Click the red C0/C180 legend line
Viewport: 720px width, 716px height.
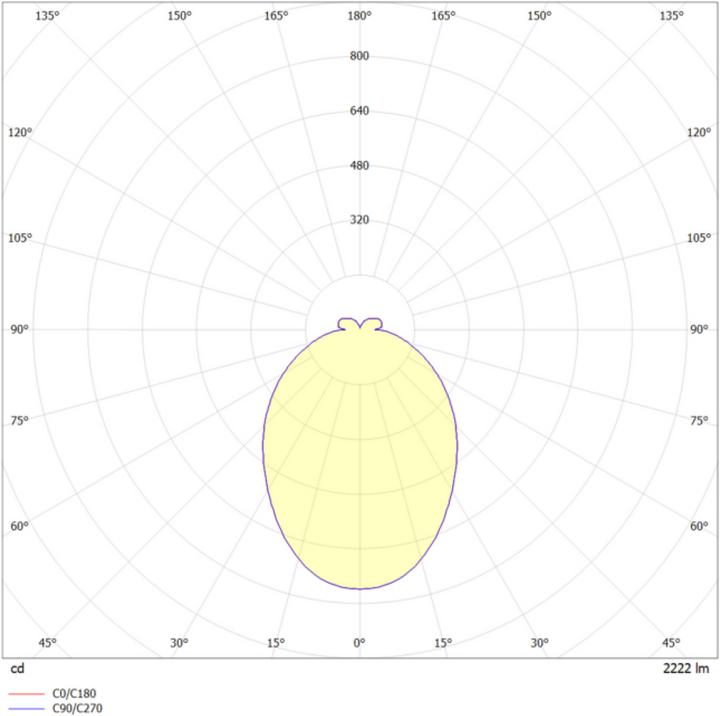click(x=26, y=694)
